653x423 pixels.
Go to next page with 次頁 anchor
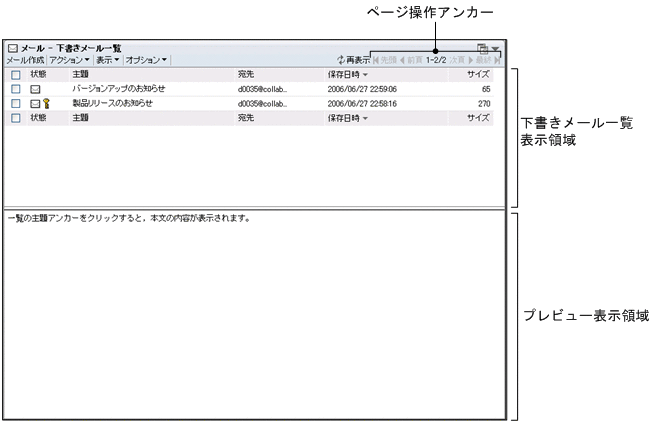pos(461,60)
